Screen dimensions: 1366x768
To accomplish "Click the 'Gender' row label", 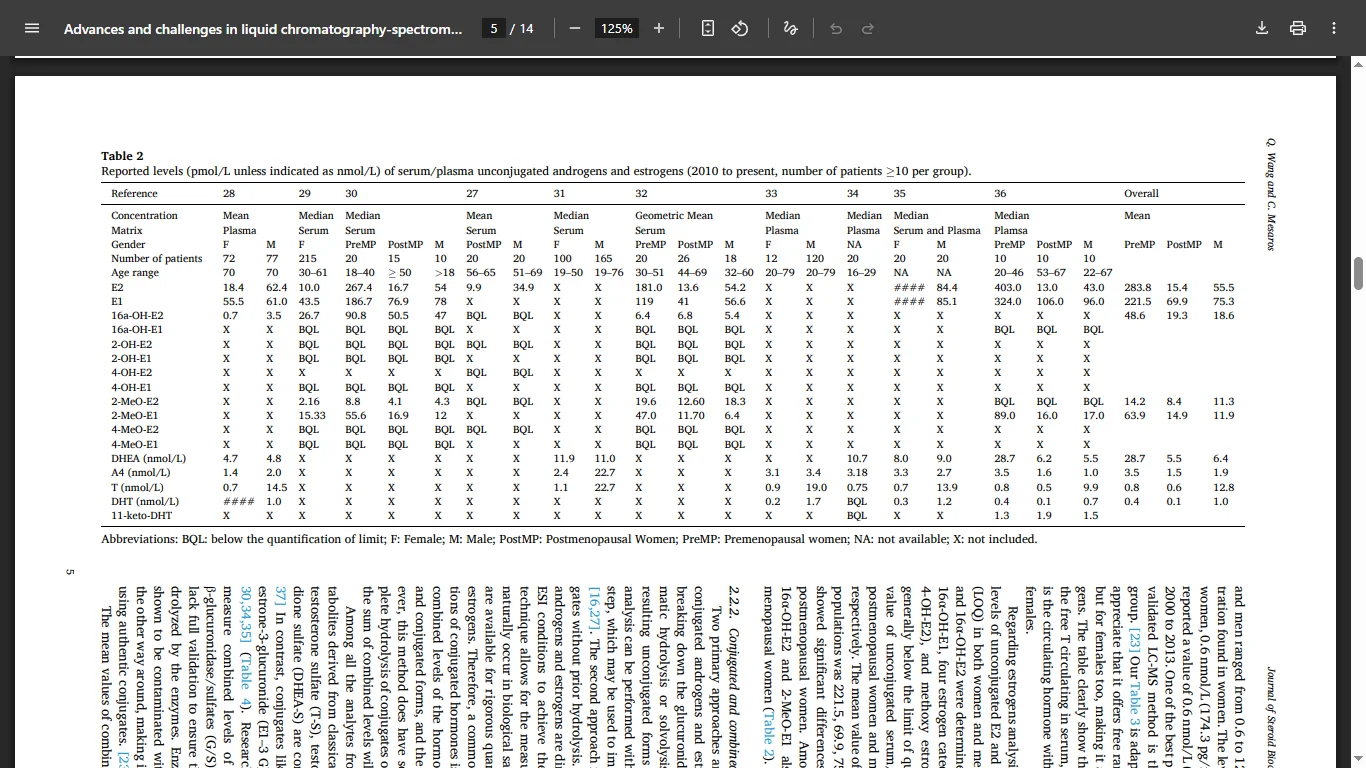I will pyautogui.click(x=128, y=245).
